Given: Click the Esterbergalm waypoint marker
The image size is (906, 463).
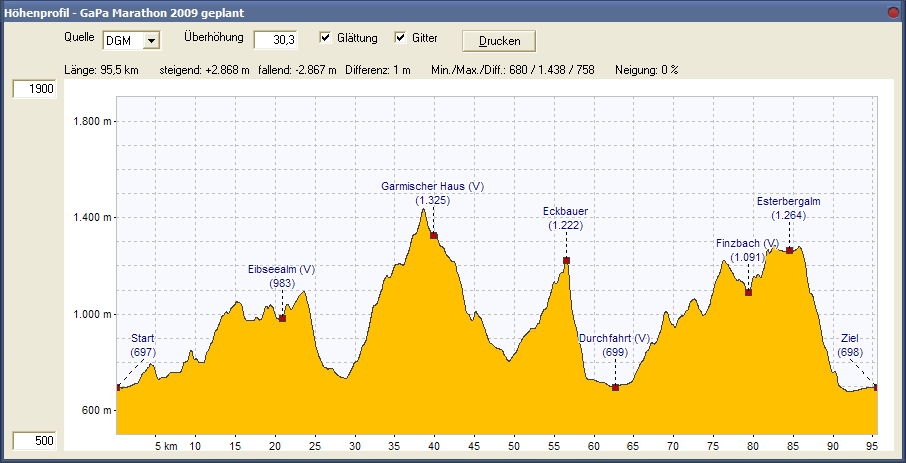Looking at the screenshot, I should point(789,250).
